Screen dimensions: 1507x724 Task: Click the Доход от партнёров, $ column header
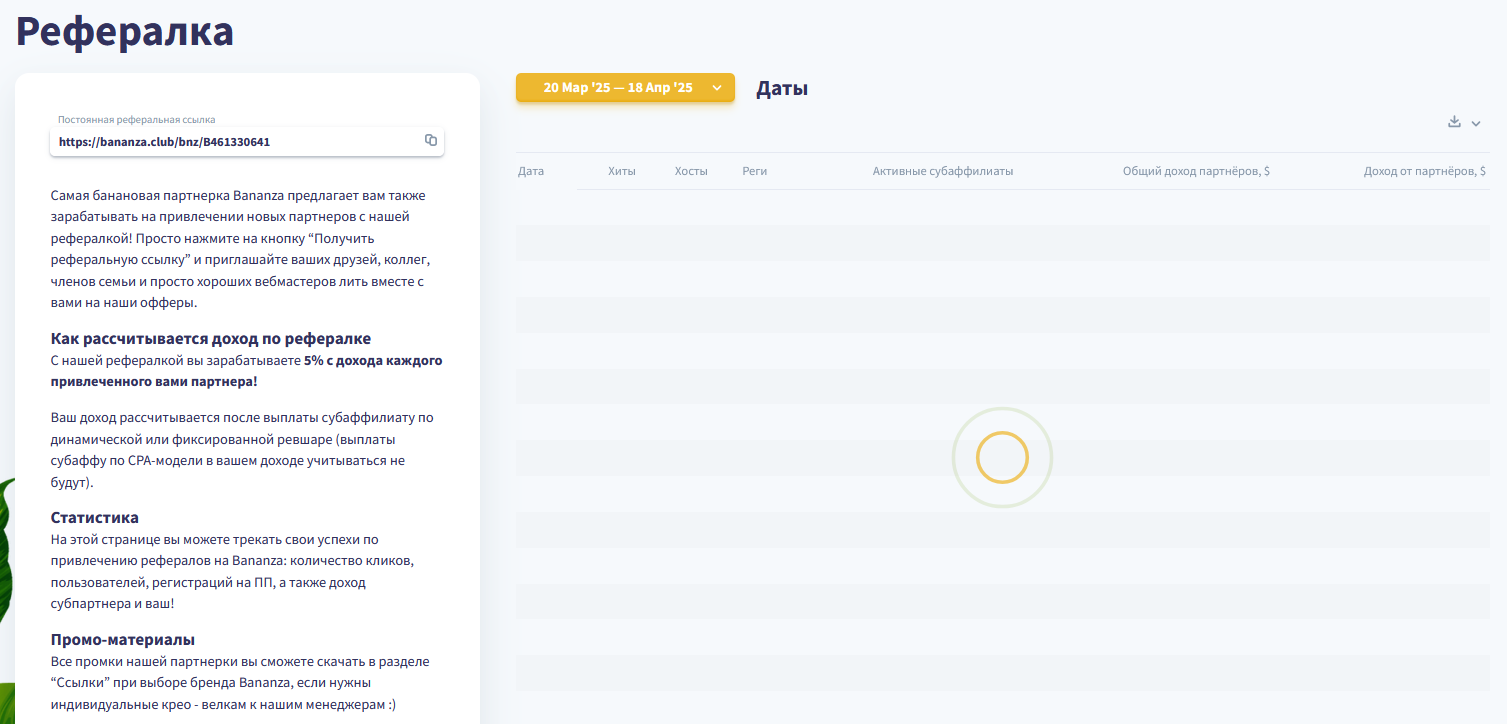click(x=1425, y=171)
